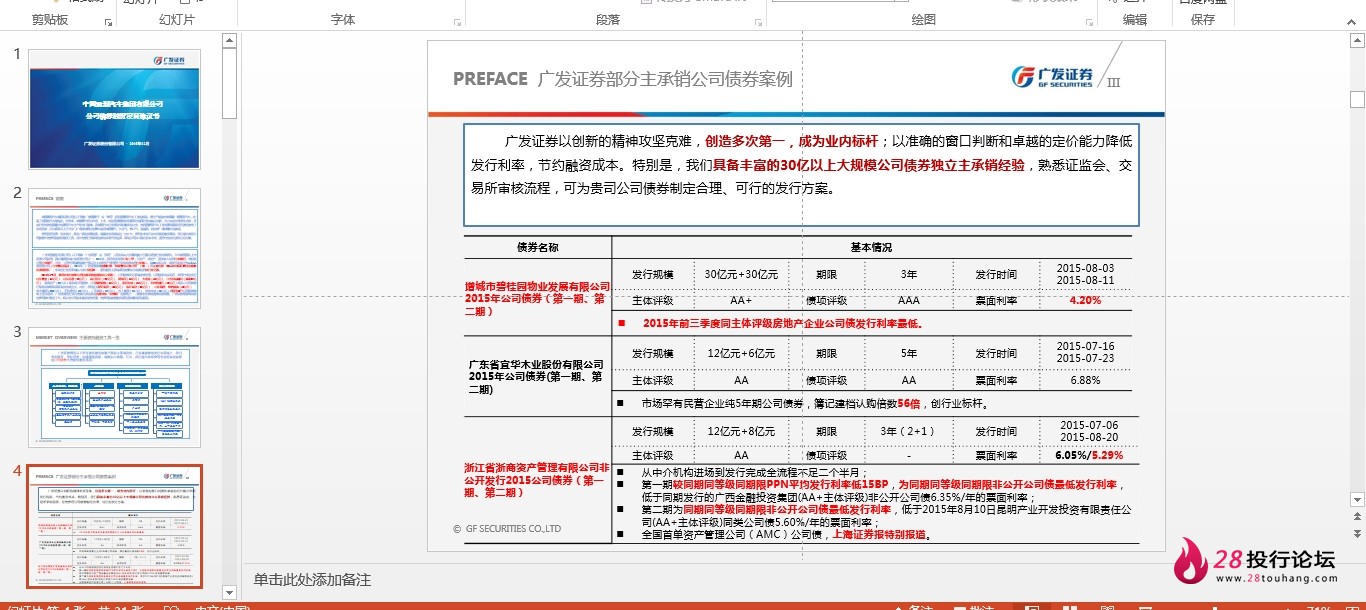Click the 12亿元+6亿元 cell

[x=741, y=353]
